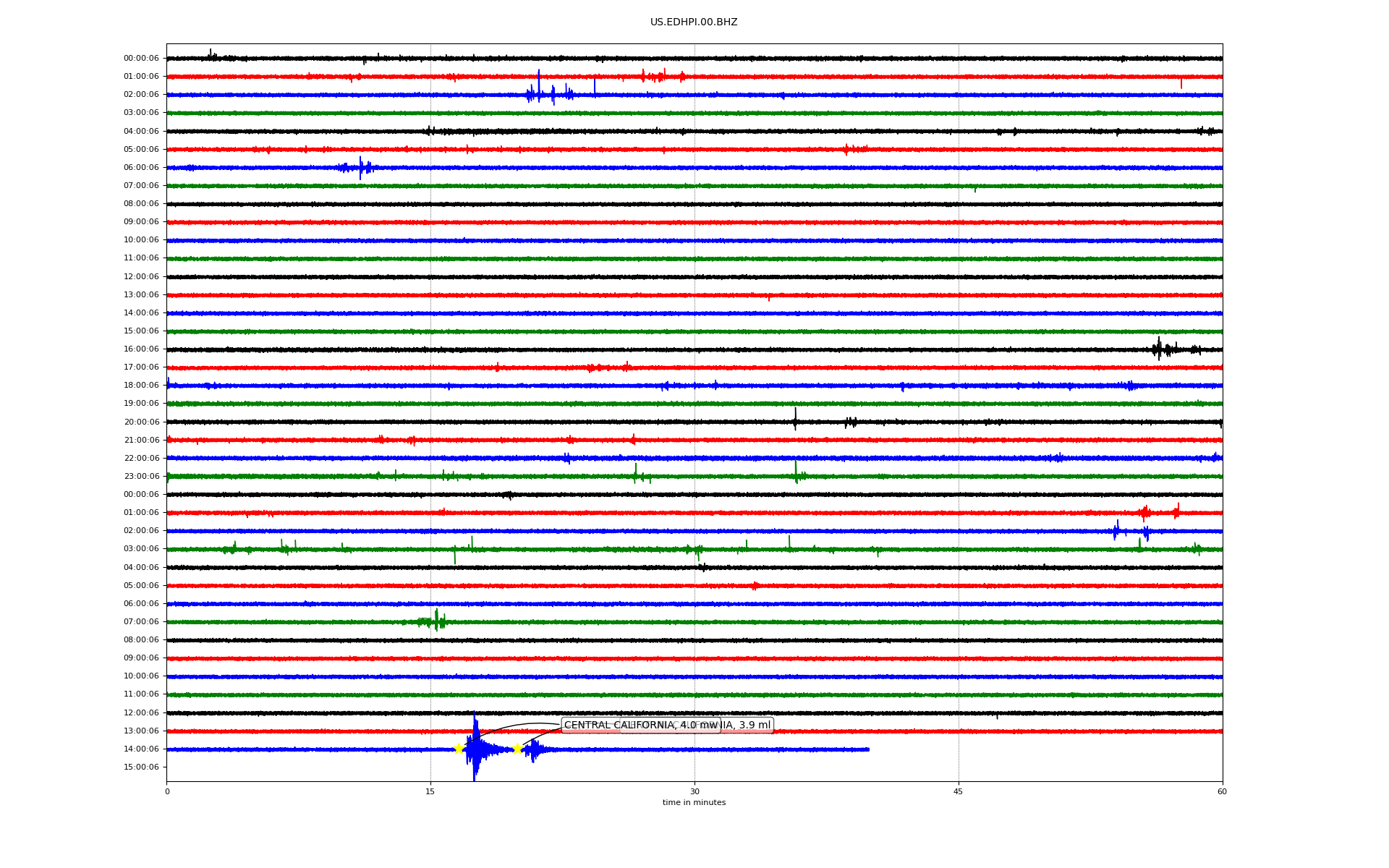
Task: Click the black burst on the 16:00:06 trace
Action: click(1159, 349)
